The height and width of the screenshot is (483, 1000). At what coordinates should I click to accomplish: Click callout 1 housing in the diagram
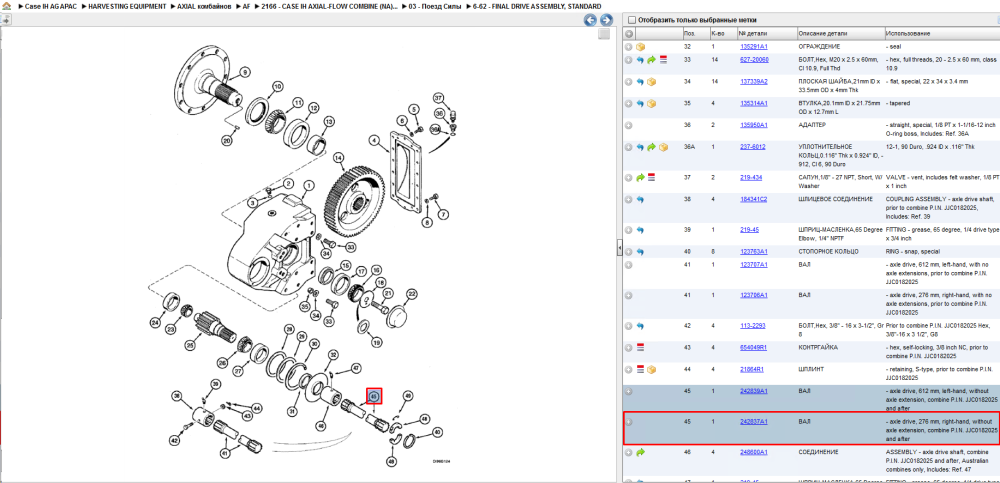pos(308,186)
